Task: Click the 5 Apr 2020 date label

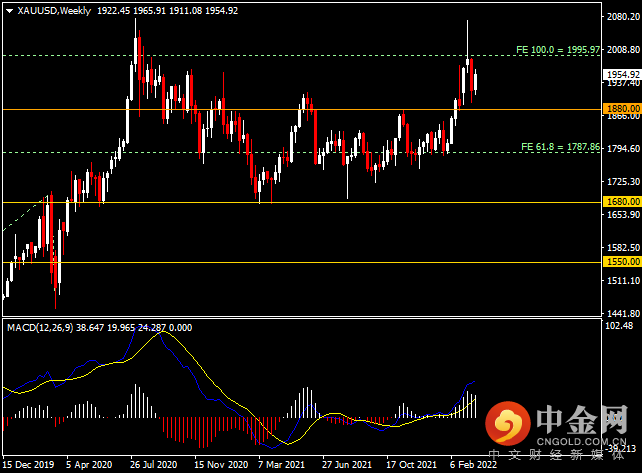Action: click(89, 465)
